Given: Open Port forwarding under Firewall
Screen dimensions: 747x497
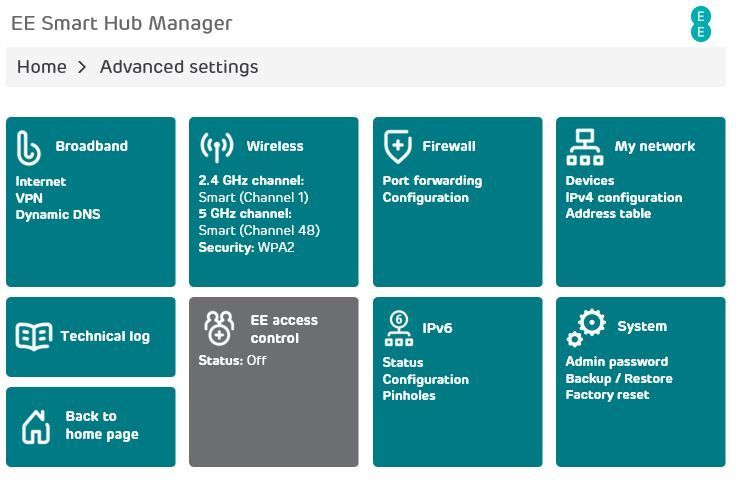Looking at the screenshot, I should 432,181.
